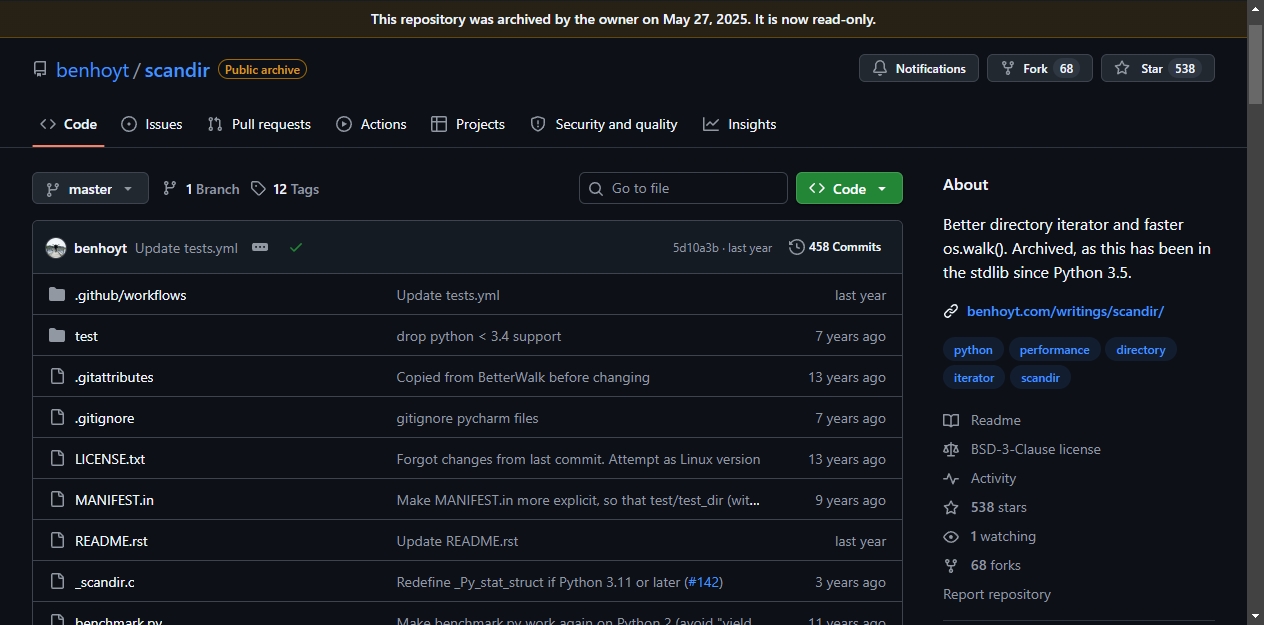Open the green Code dropdown button
The width and height of the screenshot is (1264, 625).
click(849, 188)
